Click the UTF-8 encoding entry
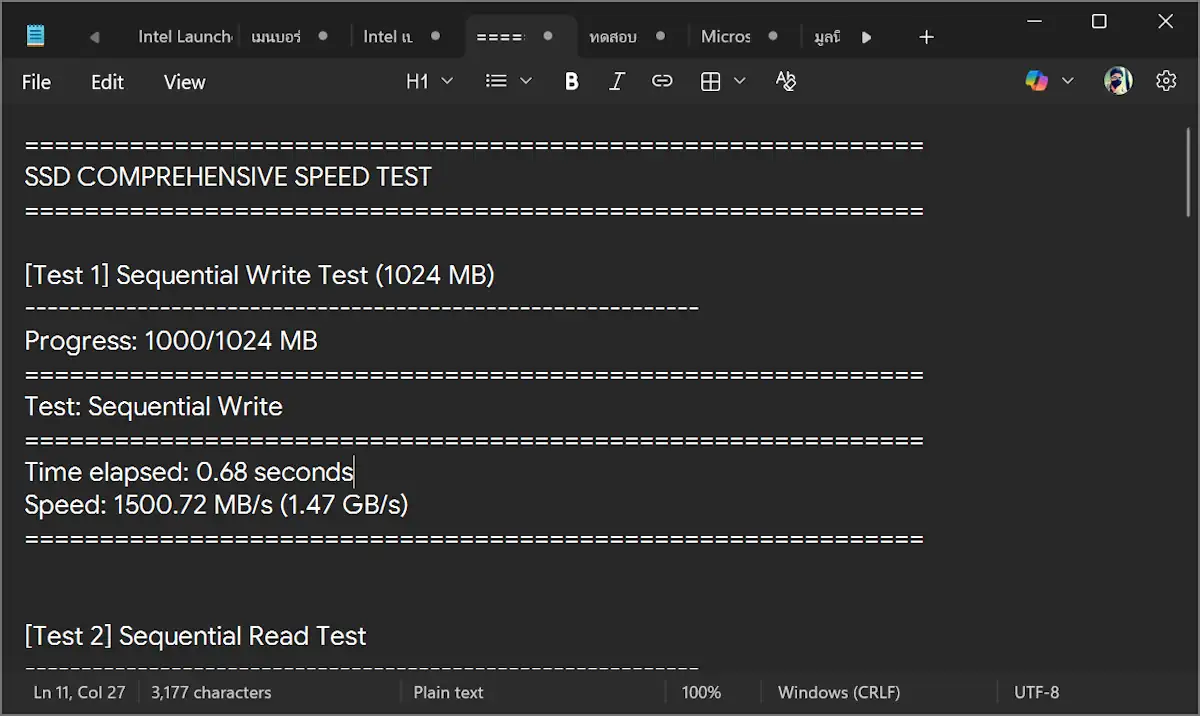Viewport: 1200px width, 716px height. 1036,692
